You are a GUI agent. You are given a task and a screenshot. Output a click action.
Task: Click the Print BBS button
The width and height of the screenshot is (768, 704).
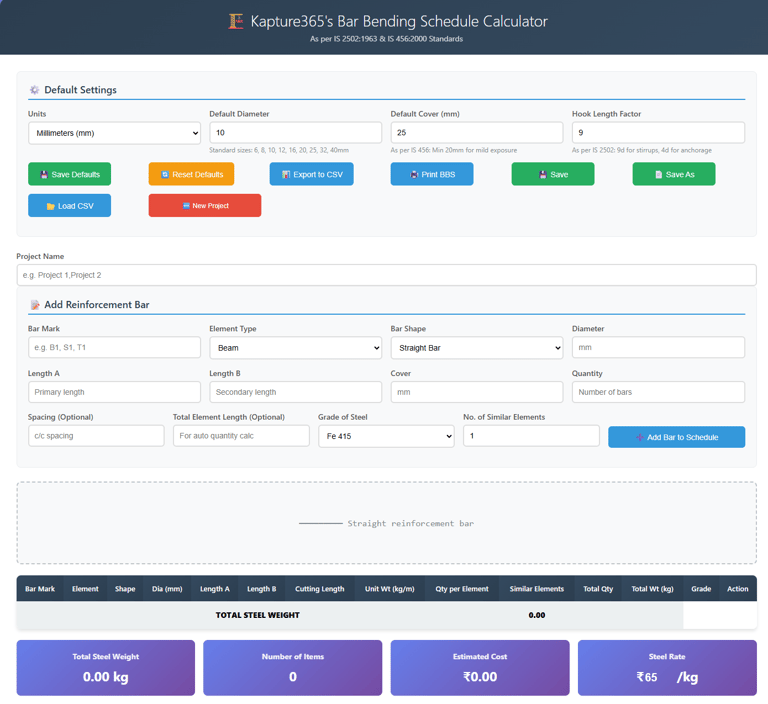(432, 174)
